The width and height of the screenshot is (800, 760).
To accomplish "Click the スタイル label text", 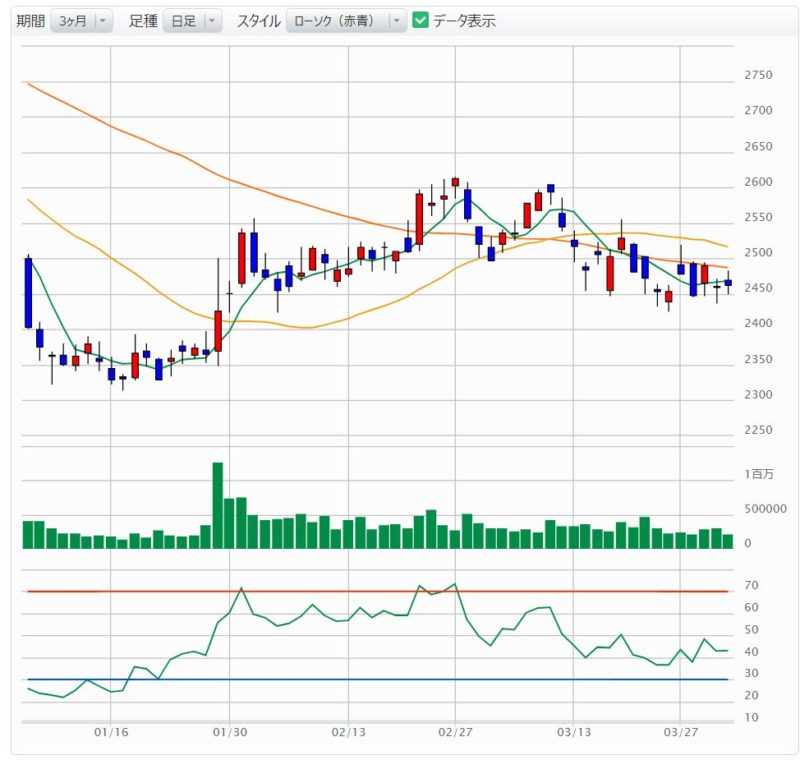I will pos(259,21).
